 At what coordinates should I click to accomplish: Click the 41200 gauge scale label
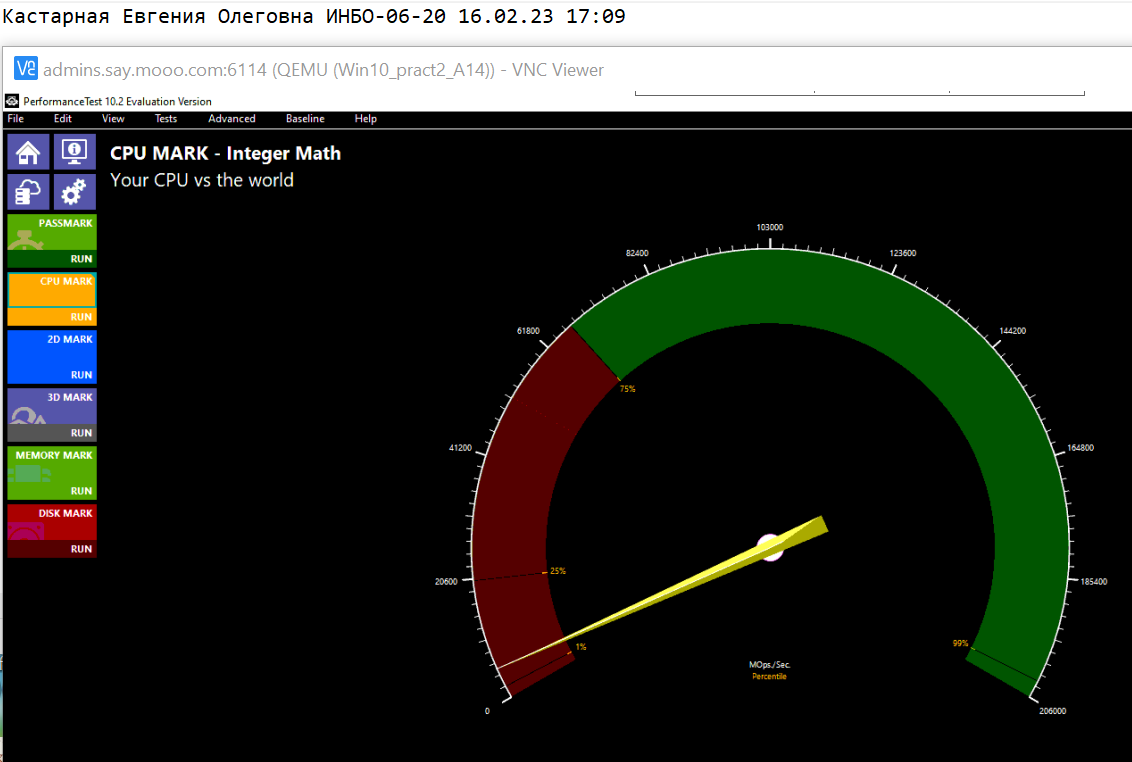(x=460, y=448)
